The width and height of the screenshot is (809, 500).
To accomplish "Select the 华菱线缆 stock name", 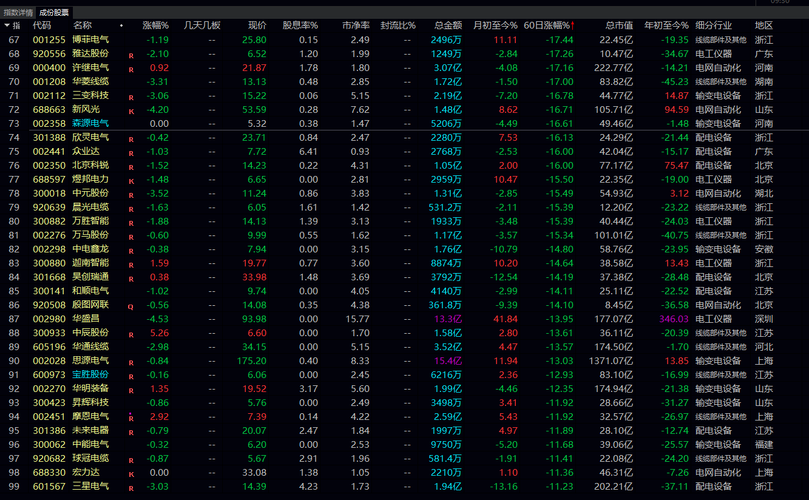I will click(x=91, y=82).
